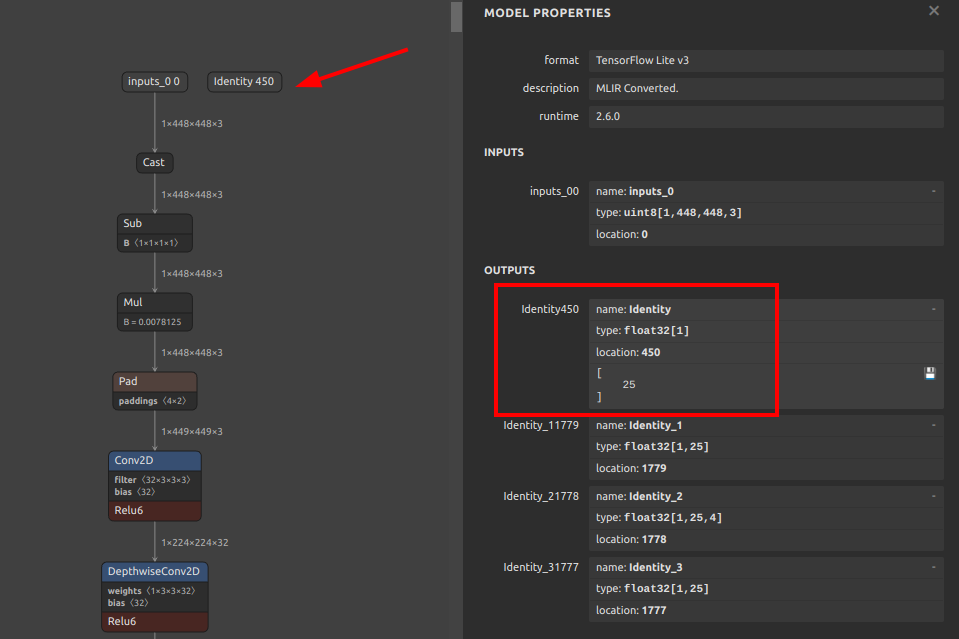The height and width of the screenshot is (639, 959).
Task: Expand the Identity output value details
Action: pos(932,307)
